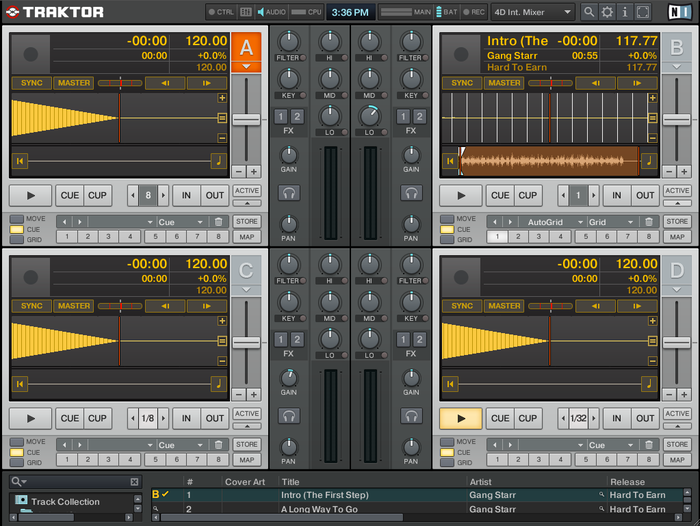Screen dimensions: 700x526
Task: Open the 4D Int. Mixer layout dropdown
Action: pos(533,12)
